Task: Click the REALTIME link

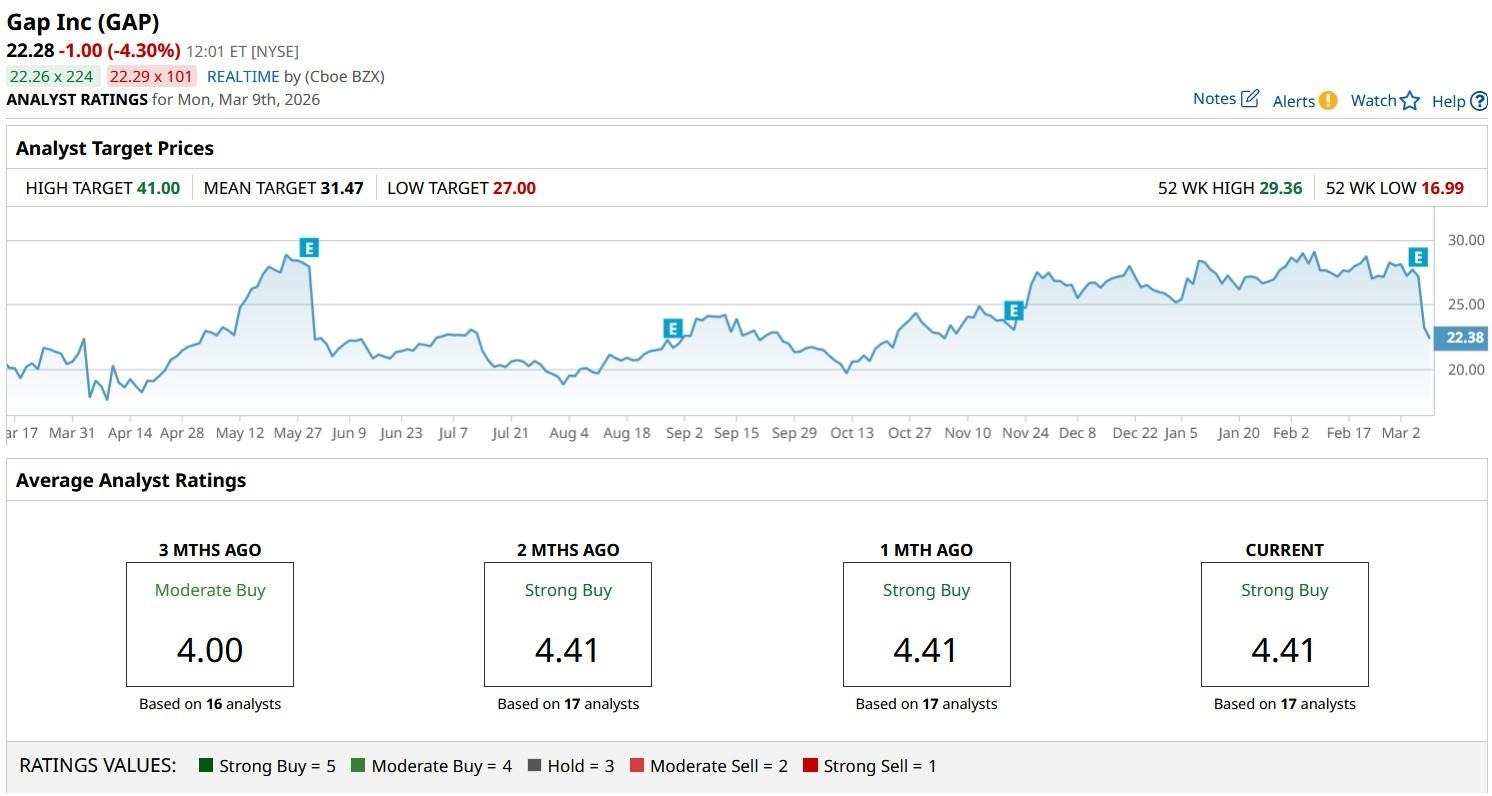Action: [241, 76]
